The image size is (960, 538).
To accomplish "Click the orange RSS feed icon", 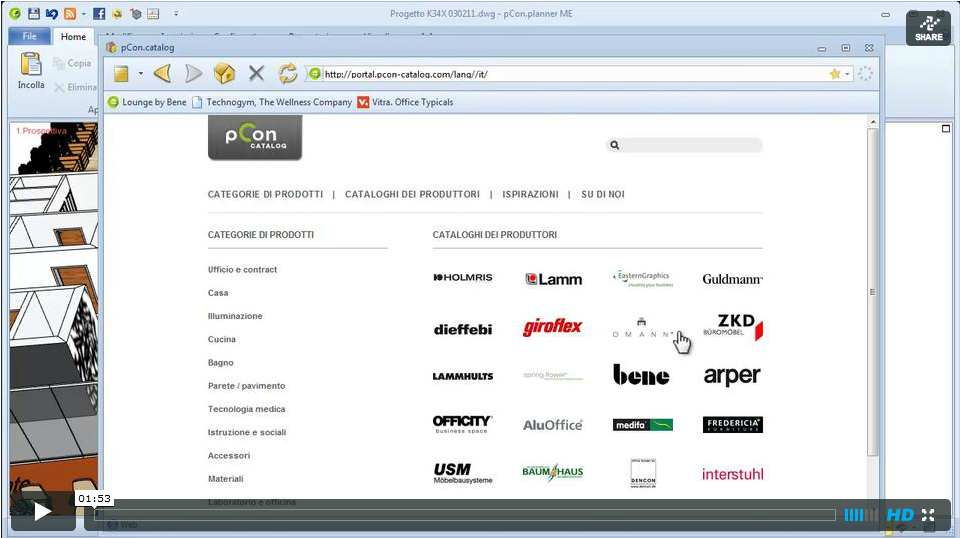I will 70,13.
